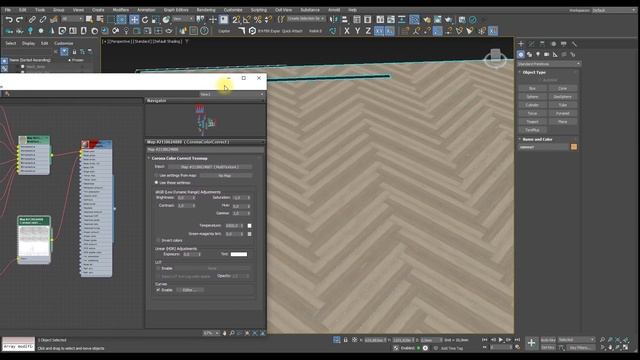Select the Geometry category icon

tap(521, 54)
